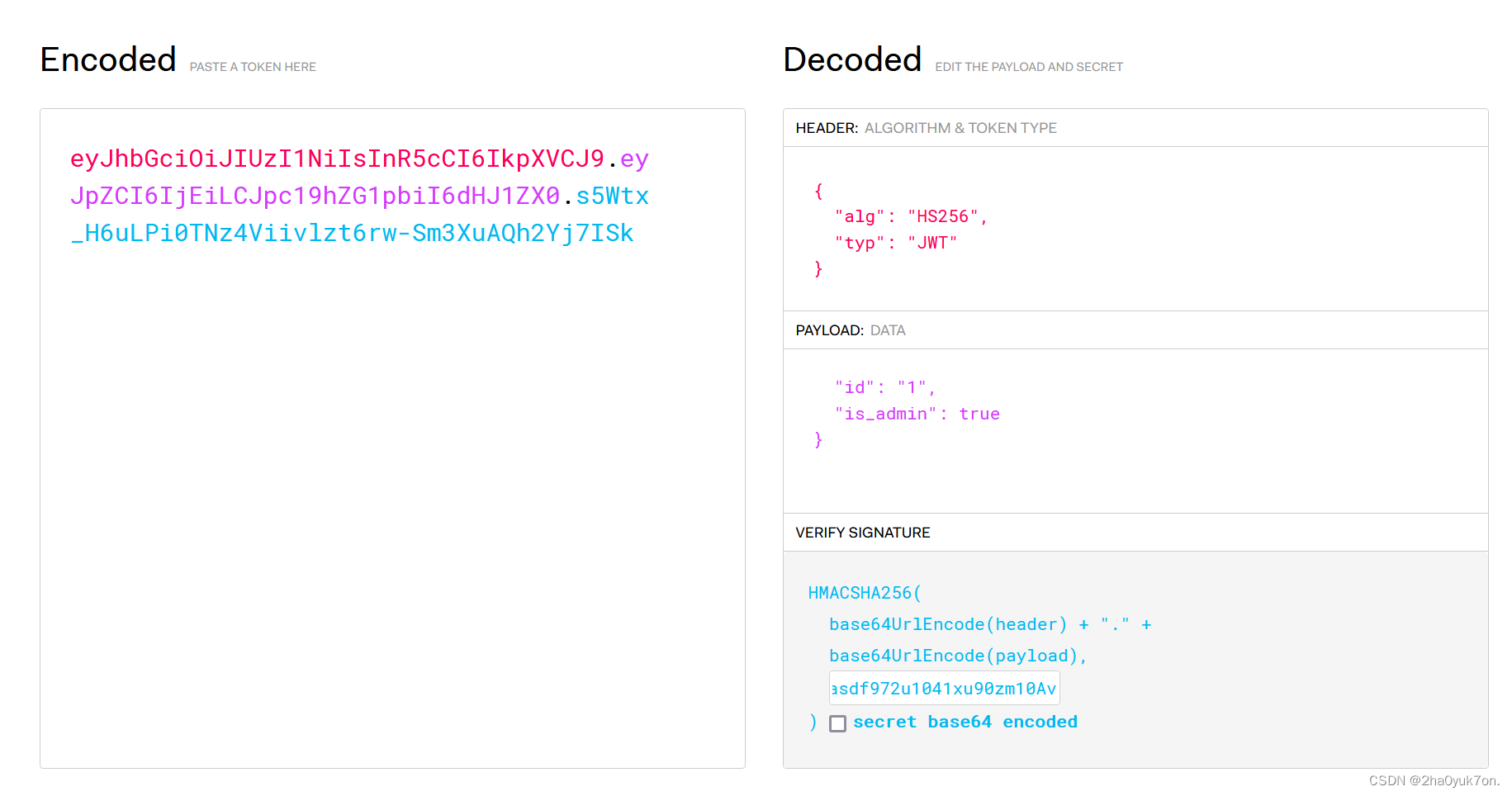
Task: Select the PAYLOAD: DATA section title
Action: 851,330
